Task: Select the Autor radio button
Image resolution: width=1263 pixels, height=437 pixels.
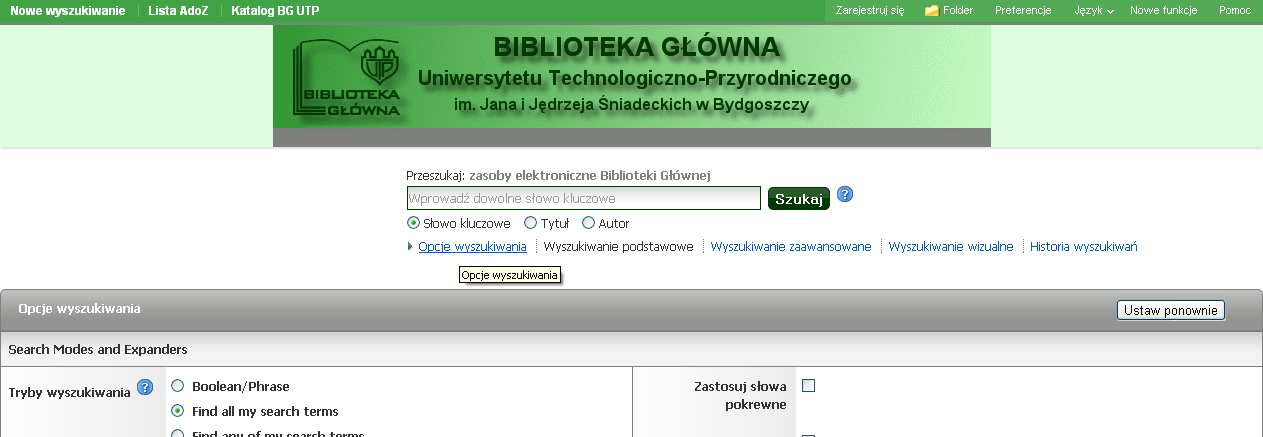Action: pyautogui.click(x=588, y=223)
